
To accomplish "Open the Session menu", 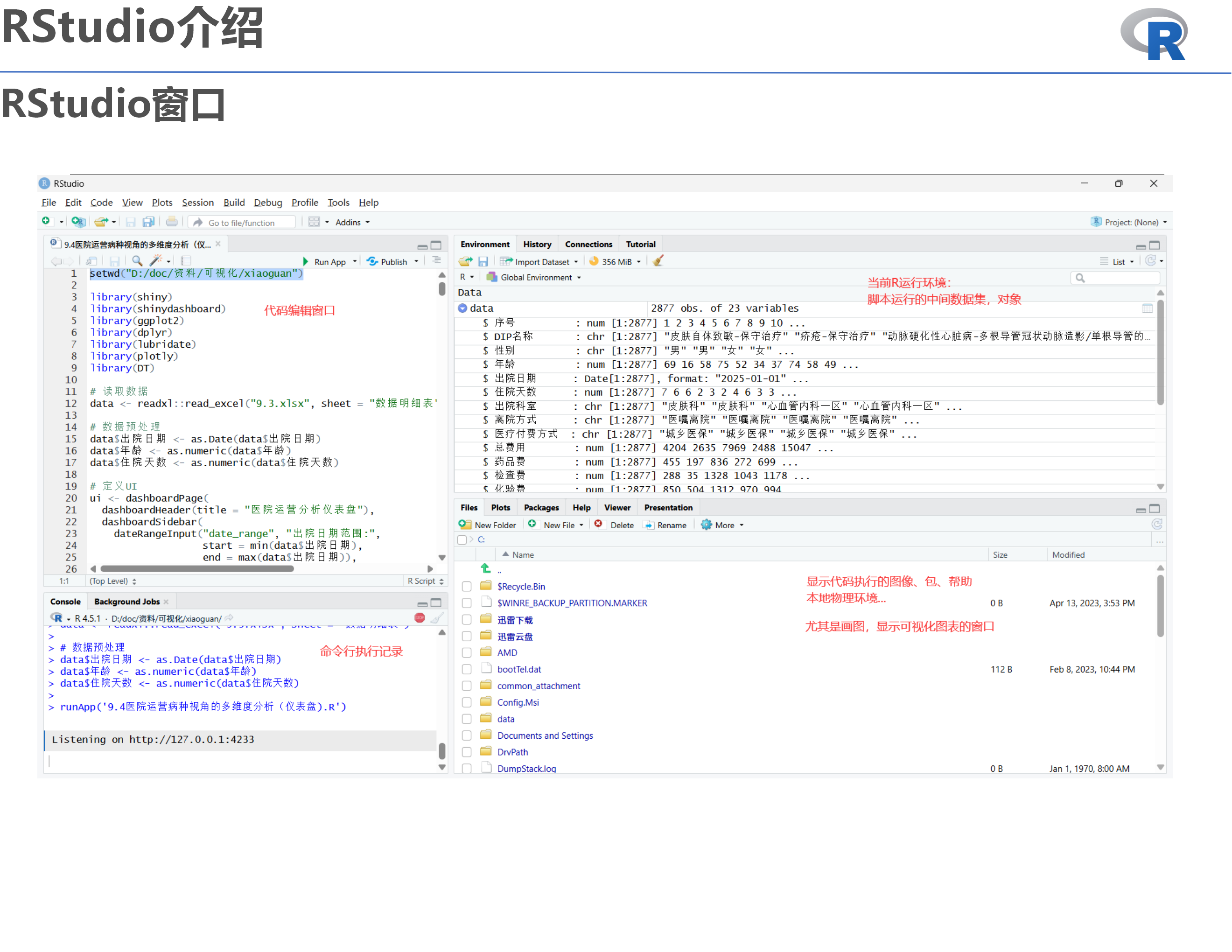I will [x=197, y=202].
